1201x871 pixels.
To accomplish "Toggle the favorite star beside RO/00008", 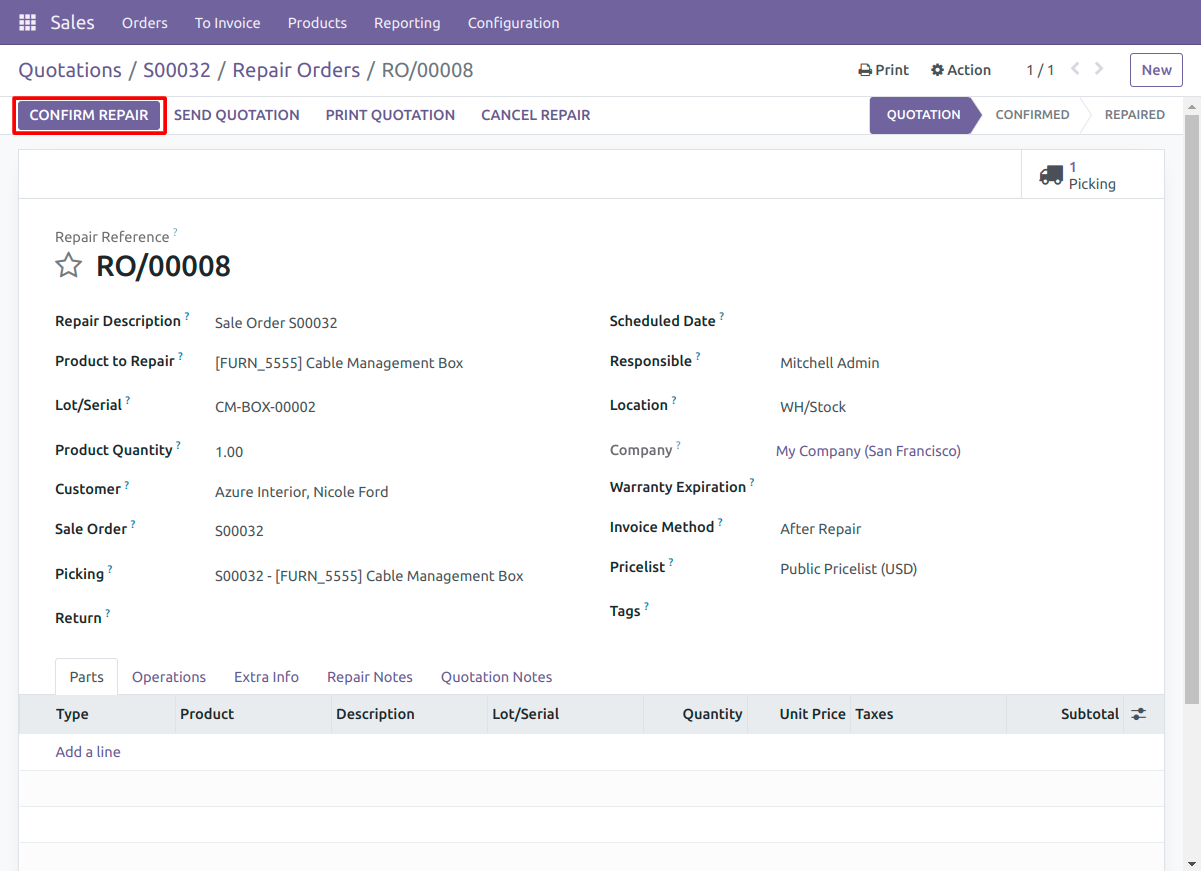I will [x=68, y=265].
